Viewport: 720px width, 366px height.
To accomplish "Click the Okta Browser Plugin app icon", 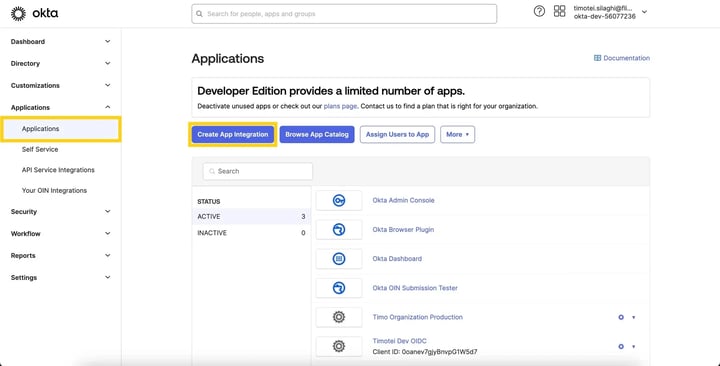I will pos(339,230).
